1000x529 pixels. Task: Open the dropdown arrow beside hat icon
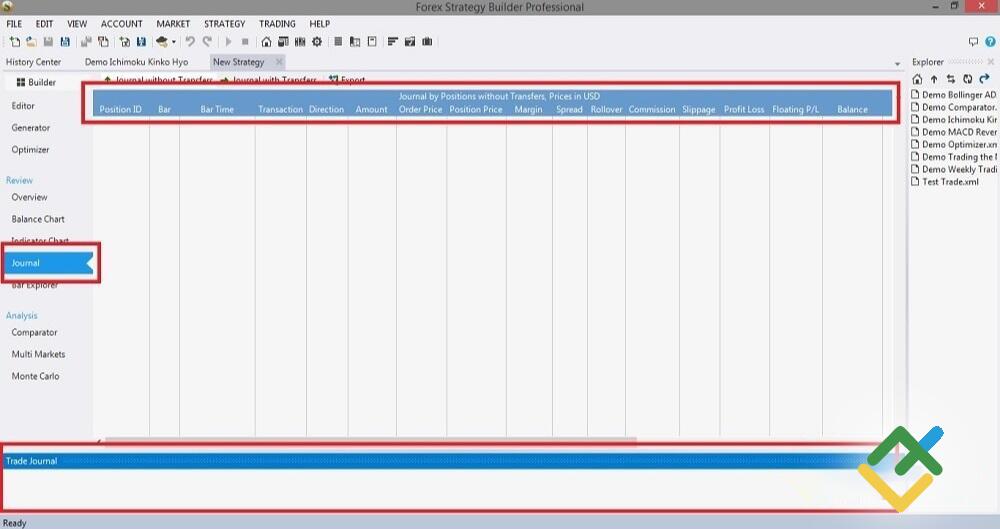pos(173,42)
